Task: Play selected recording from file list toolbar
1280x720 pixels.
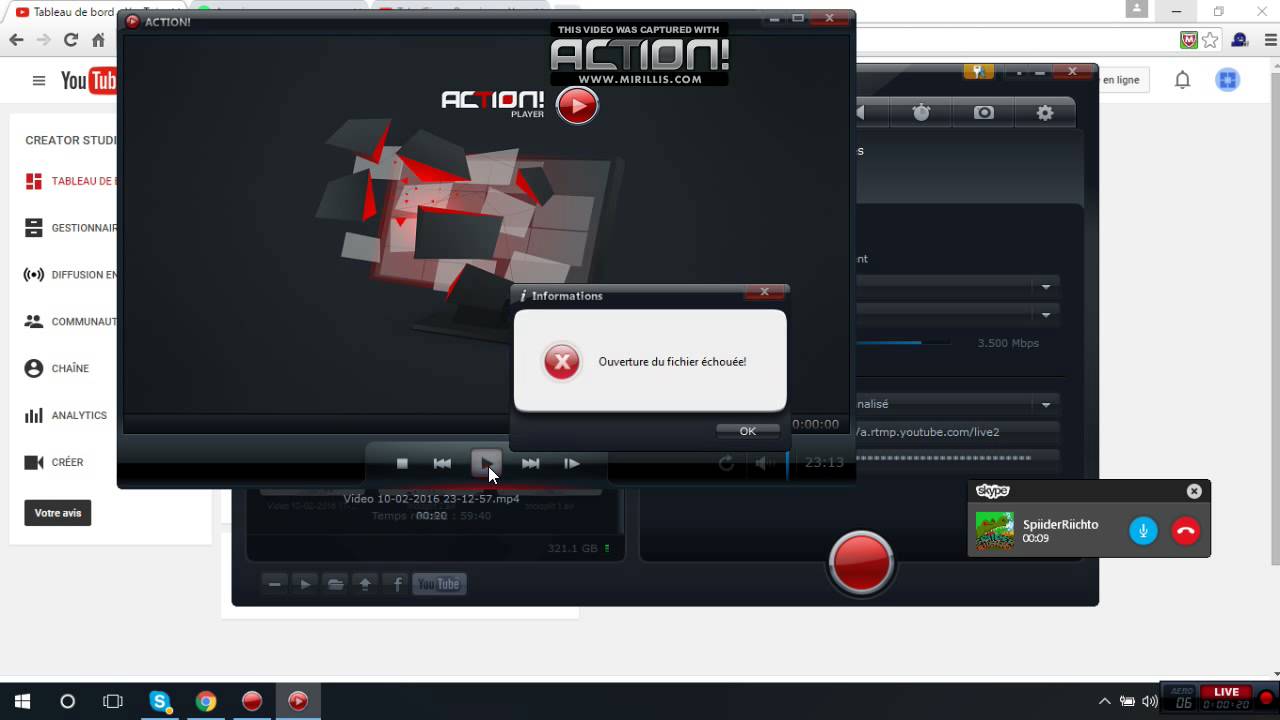Action: 306,584
